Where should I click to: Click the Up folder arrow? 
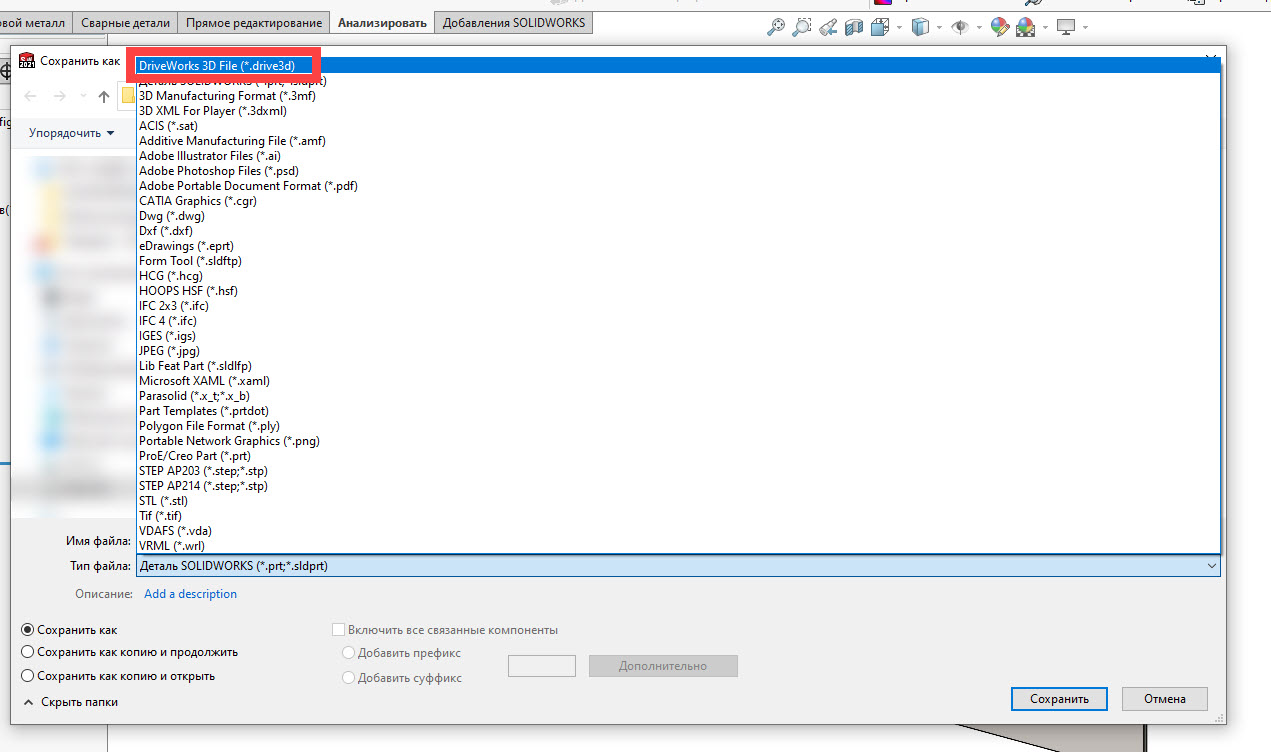coord(104,96)
